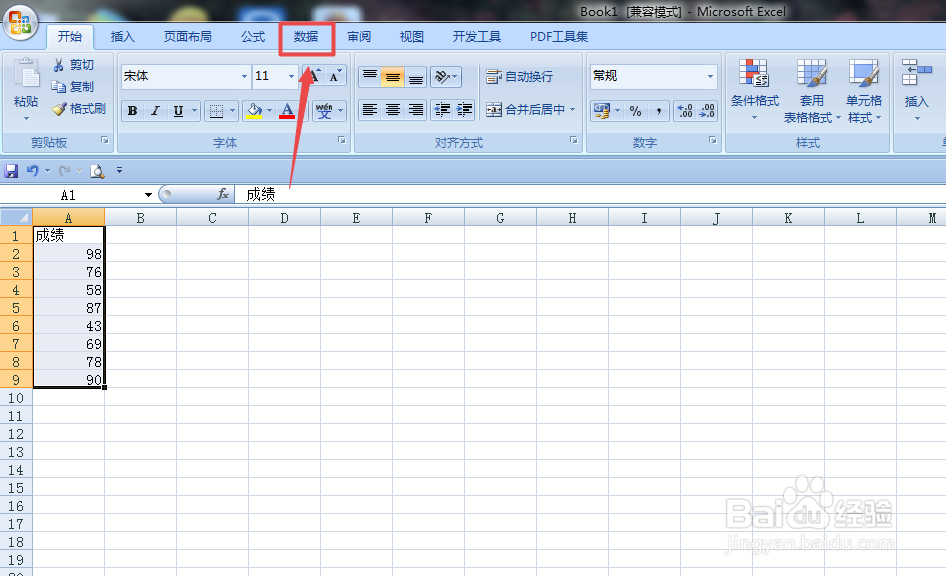946x576 pixels.
Task: Align text right
Action: [415, 110]
